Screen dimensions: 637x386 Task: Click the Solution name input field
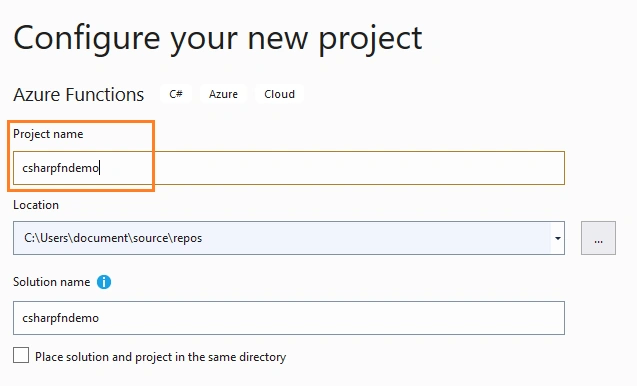pyautogui.click(x=289, y=318)
